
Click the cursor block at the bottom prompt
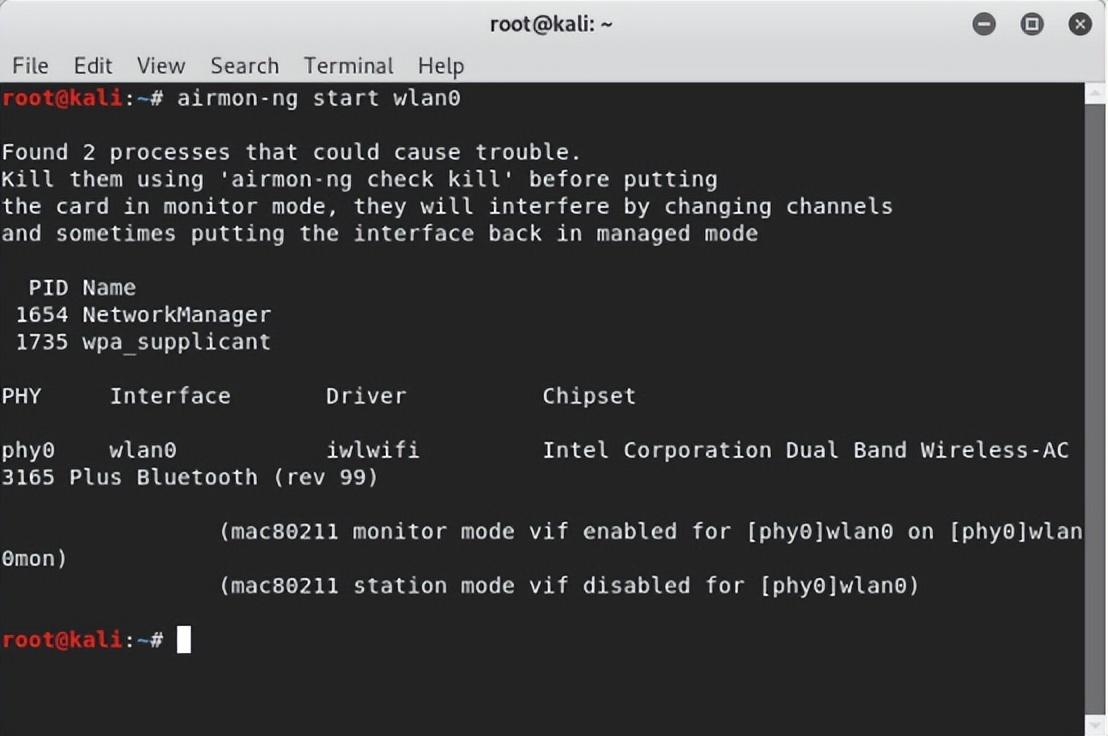(x=184, y=640)
